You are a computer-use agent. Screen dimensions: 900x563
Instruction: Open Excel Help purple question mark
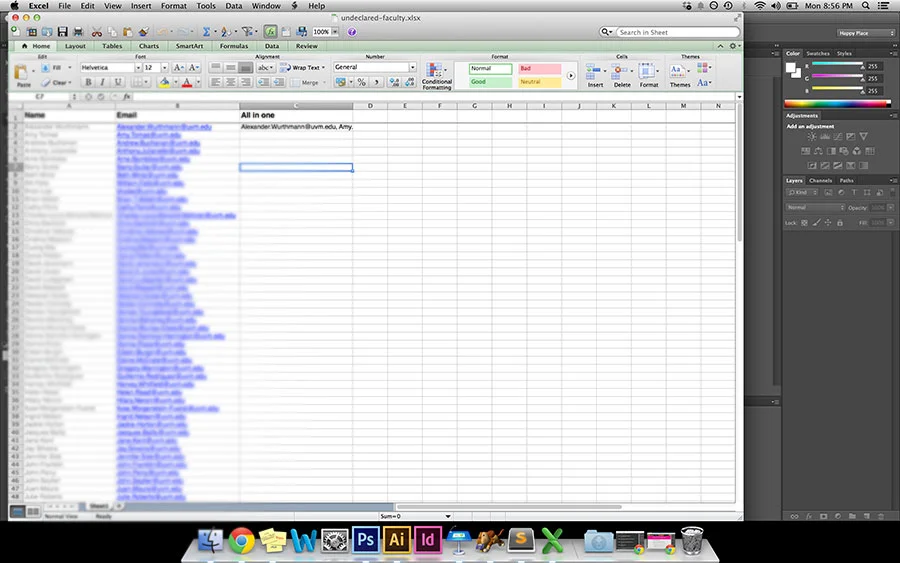[352, 32]
